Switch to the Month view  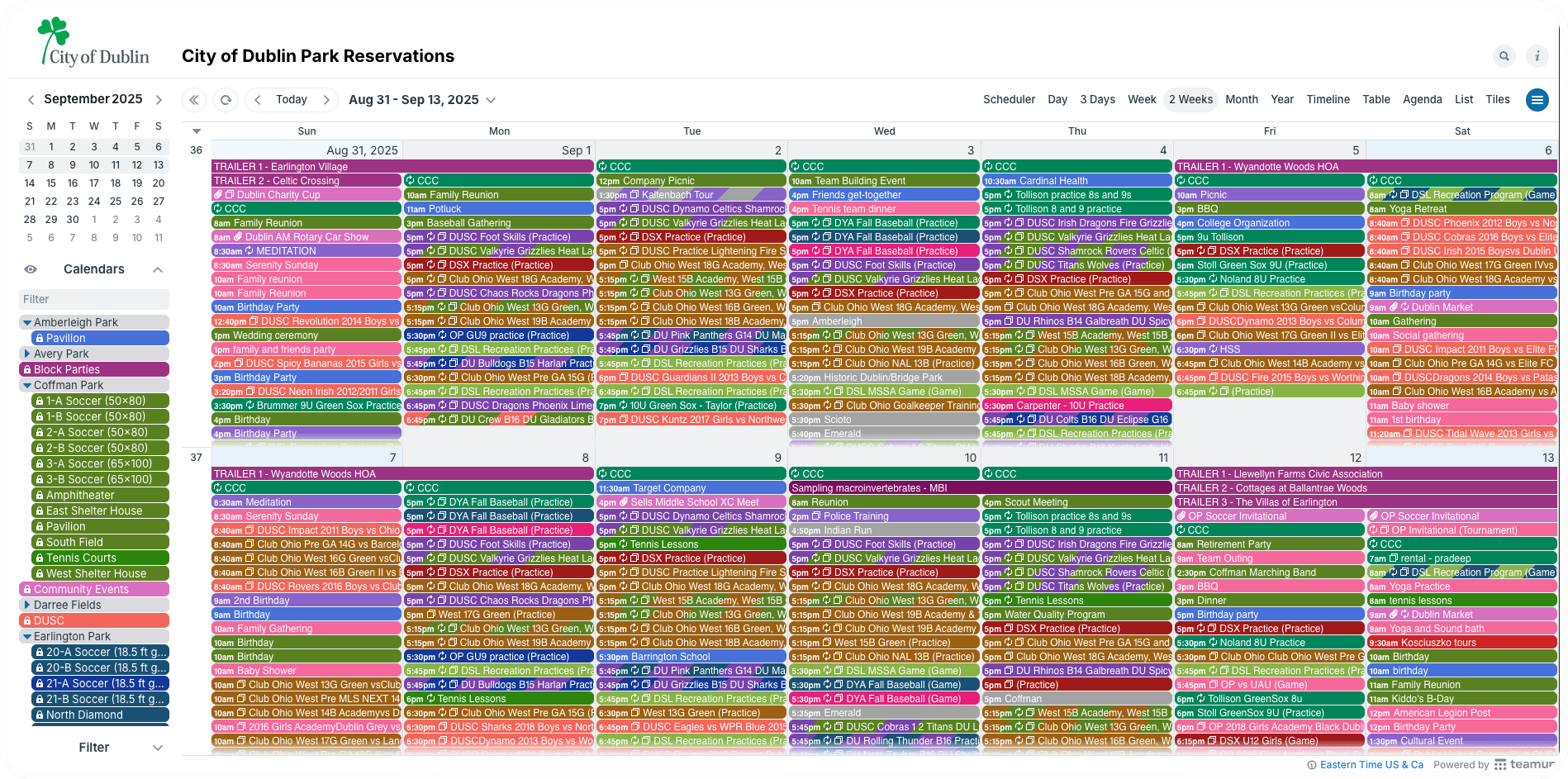1241,100
